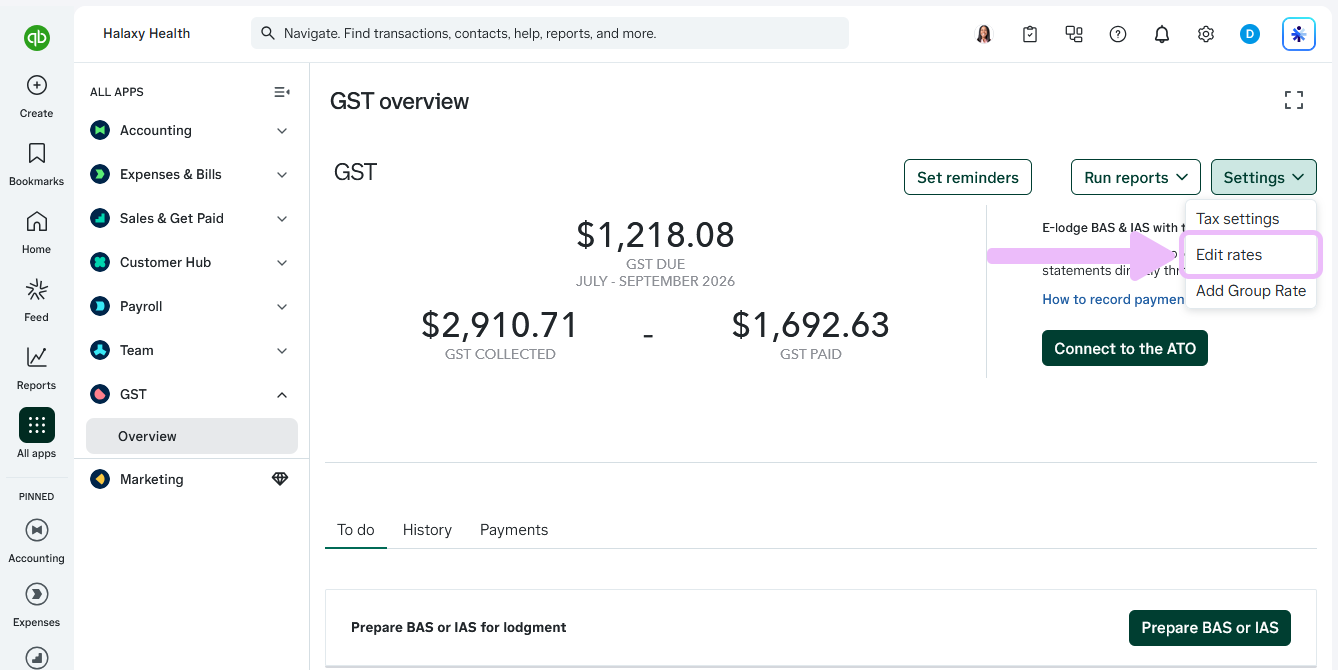Collapse the GST menu chevron
The width and height of the screenshot is (1338, 670).
click(282, 395)
